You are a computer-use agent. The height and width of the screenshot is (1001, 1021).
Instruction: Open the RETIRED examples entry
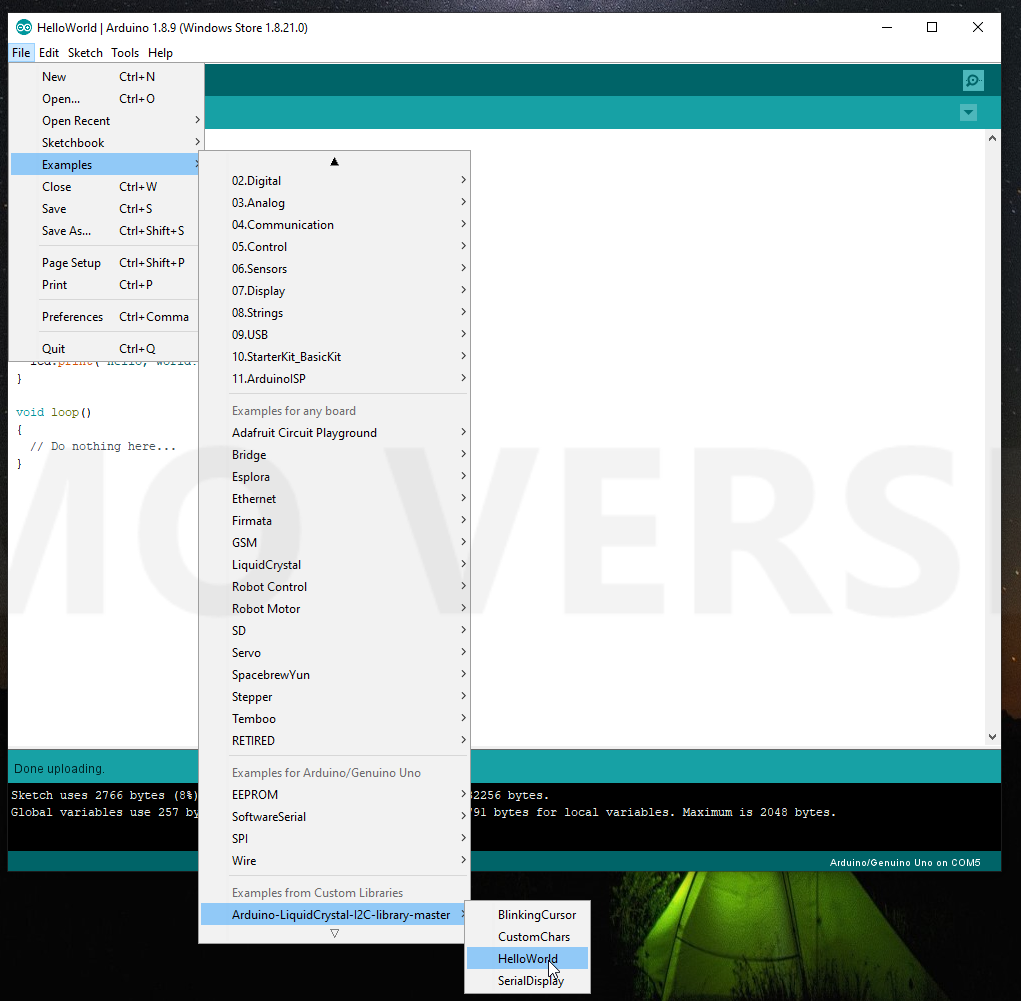335,740
